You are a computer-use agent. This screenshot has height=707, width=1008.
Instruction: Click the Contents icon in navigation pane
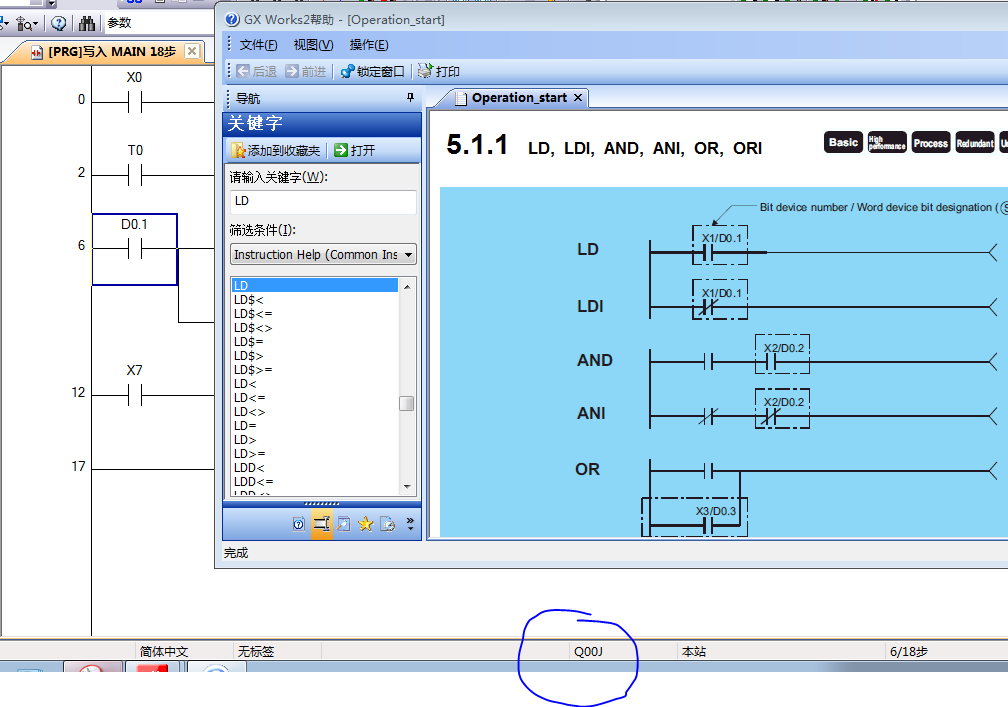pyautogui.click(x=299, y=524)
